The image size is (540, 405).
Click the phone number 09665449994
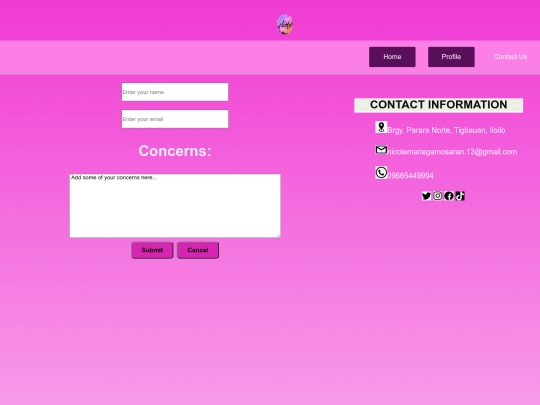[x=411, y=176]
